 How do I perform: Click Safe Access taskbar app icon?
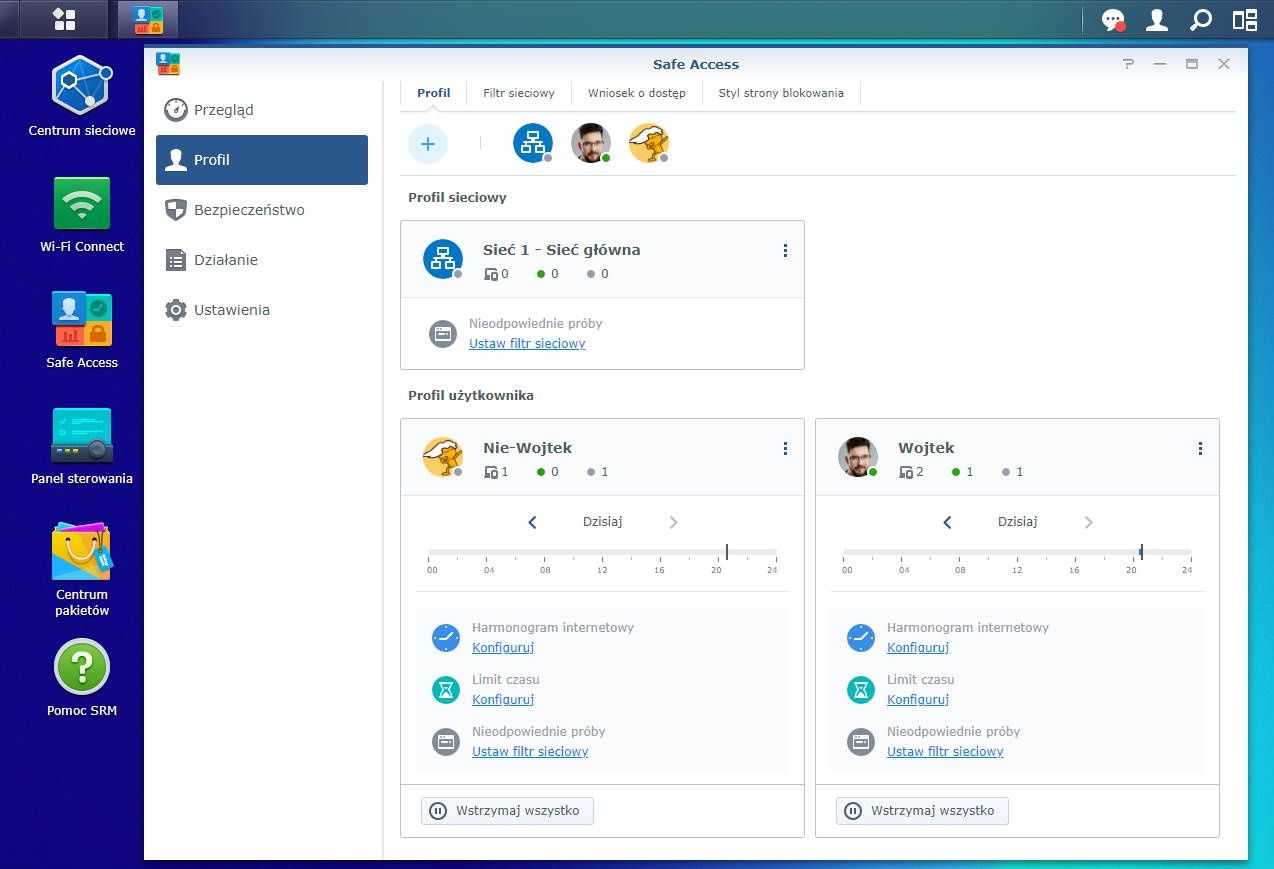pos(148,19)
